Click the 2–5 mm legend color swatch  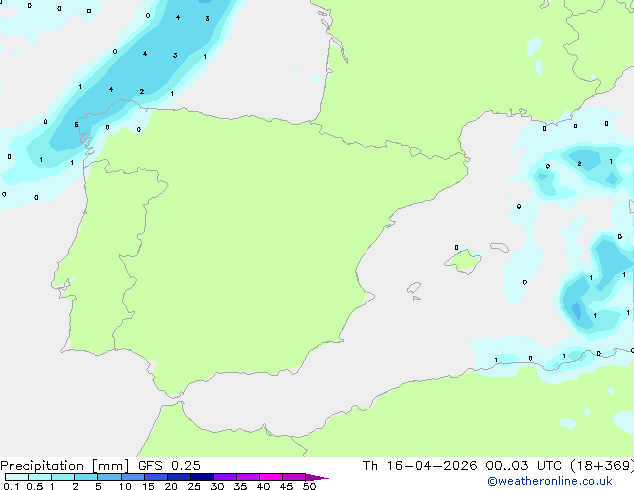(86, 477)
